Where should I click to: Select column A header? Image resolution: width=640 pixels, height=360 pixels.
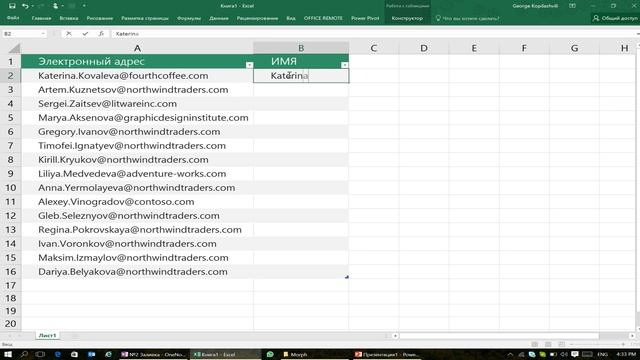pos(137,48)
